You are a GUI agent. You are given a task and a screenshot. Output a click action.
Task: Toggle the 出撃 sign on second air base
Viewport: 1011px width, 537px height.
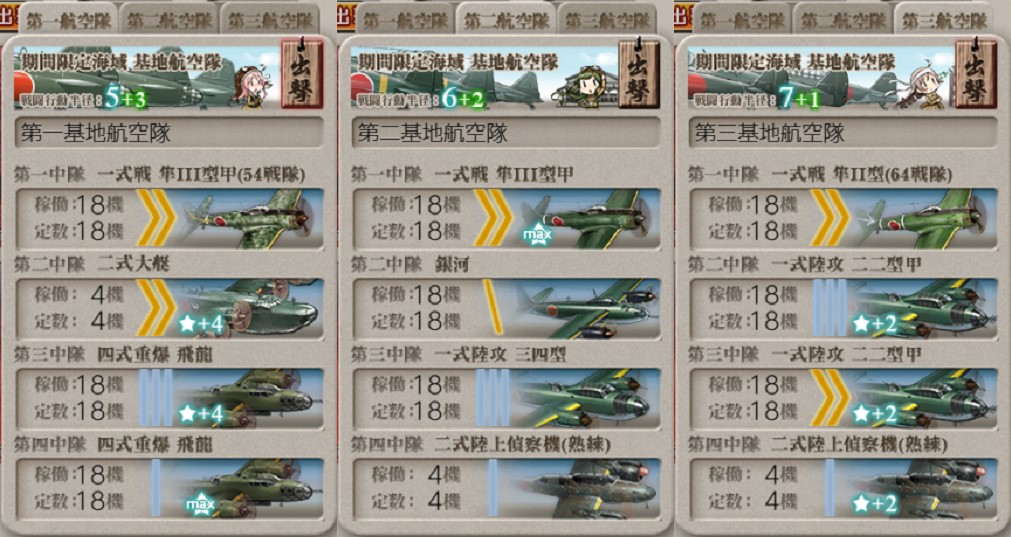(x=639, y=73)
